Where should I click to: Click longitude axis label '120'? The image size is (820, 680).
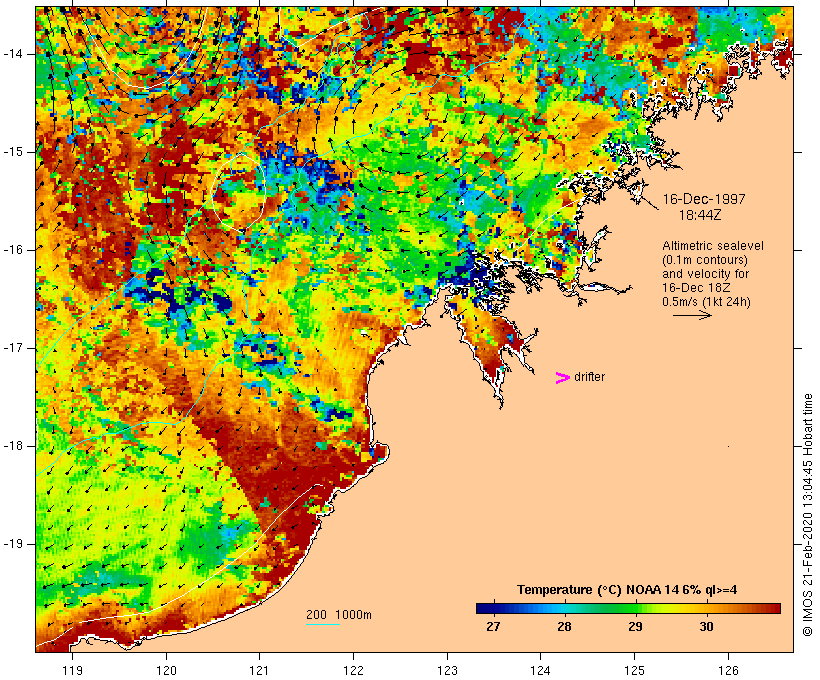click(x=166, y=670)
